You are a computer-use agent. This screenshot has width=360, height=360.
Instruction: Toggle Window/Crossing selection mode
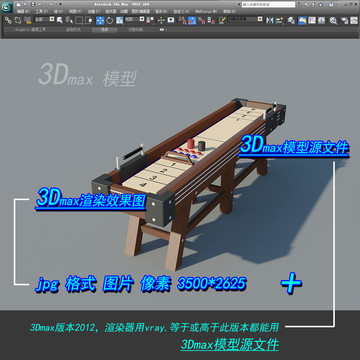click(89, 20)
